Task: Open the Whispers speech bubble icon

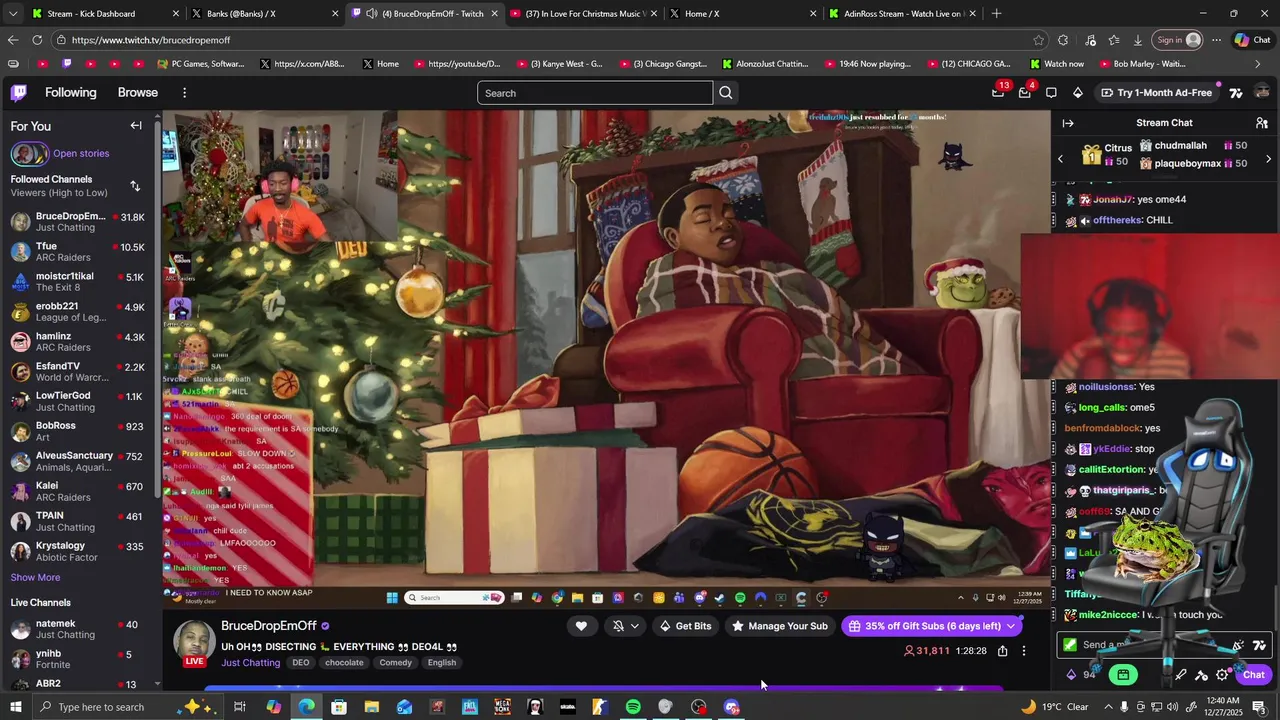Action: pos(1051,93)
